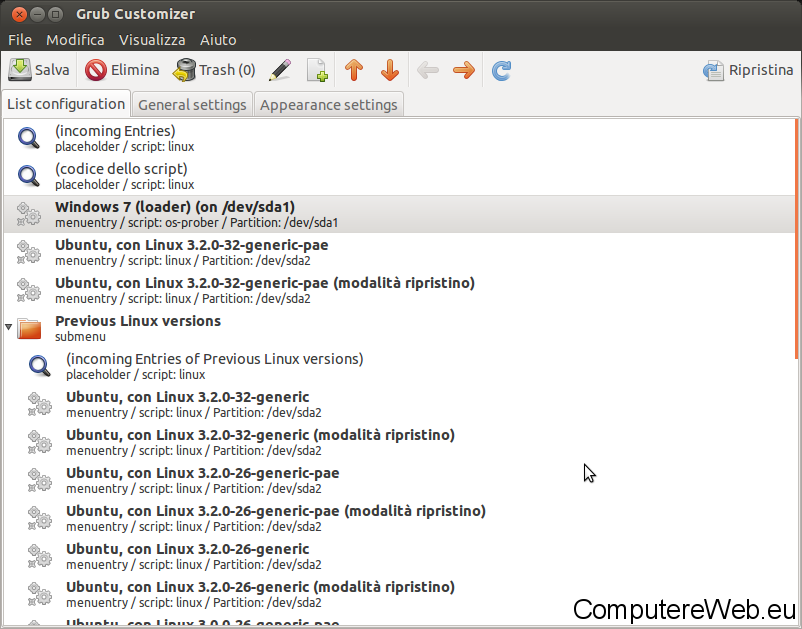This screenshot has height=629, width=802.
Task: Click the Salva button label
Action: [52, 70]
